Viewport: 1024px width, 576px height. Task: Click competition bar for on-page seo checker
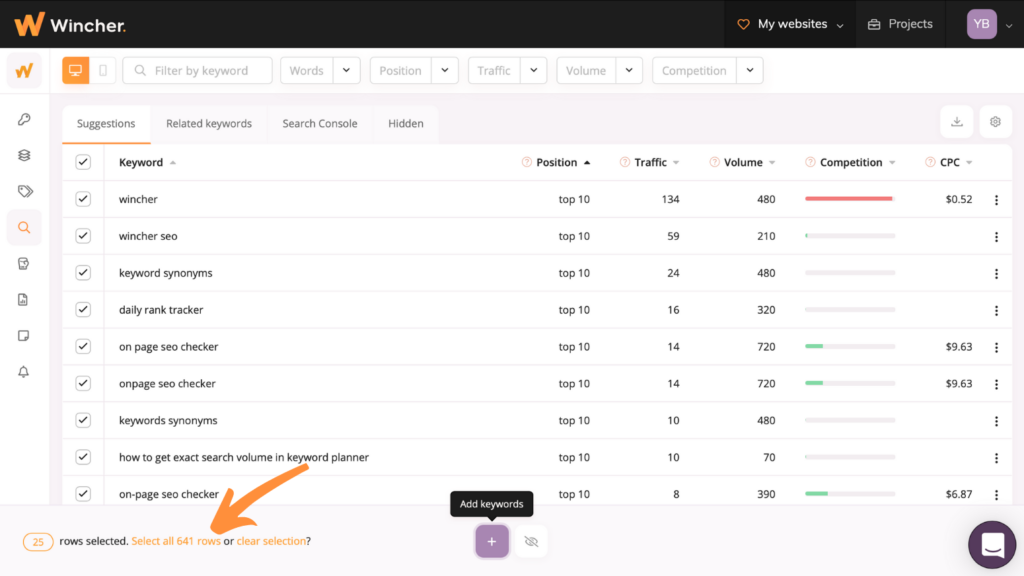[x=850, y=494]
